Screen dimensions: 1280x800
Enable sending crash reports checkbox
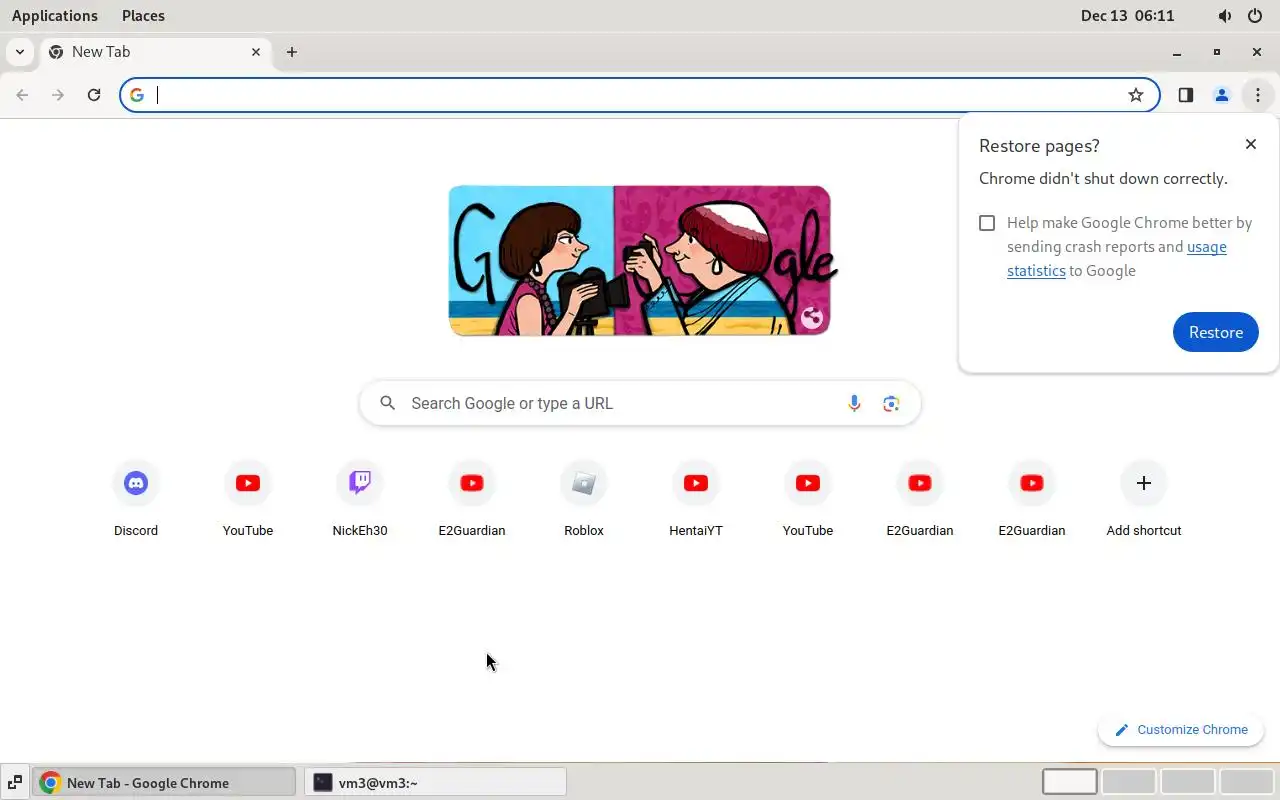point(987,223)
